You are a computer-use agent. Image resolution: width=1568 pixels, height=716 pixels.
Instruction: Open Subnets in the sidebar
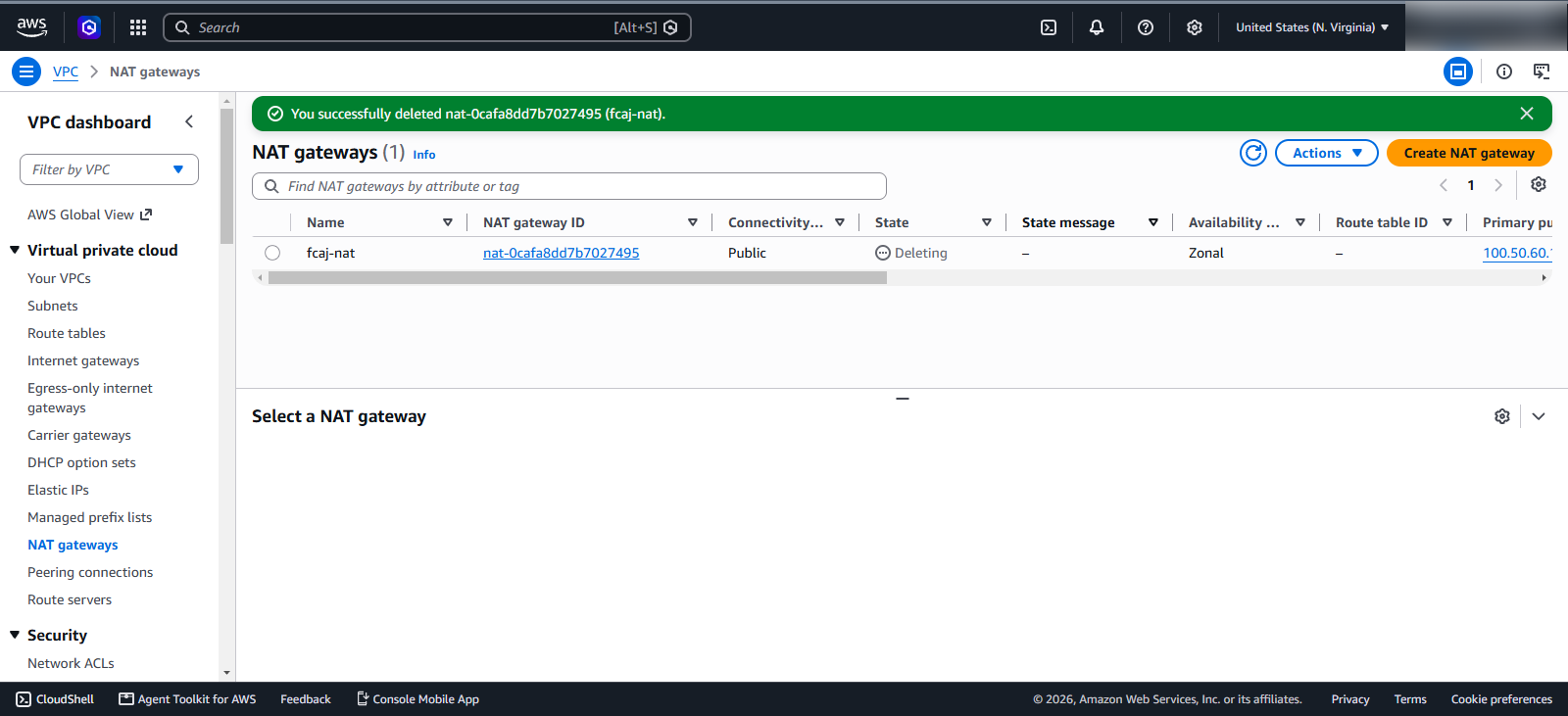pyautogui.click(x=53, y=306)
